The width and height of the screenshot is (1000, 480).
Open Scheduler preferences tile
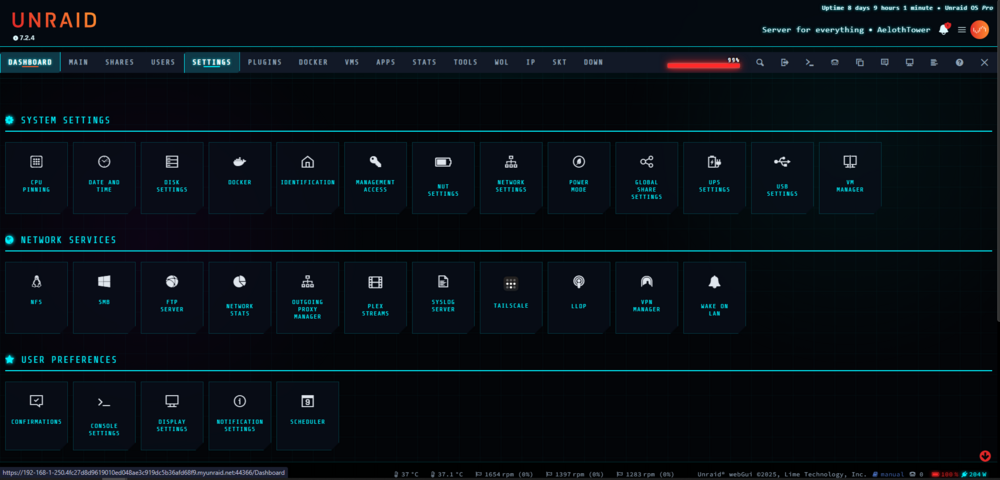tap(307, 416)
